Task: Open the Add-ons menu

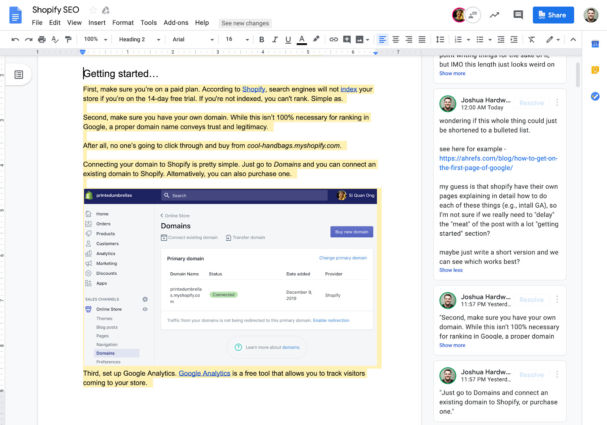Action: (x=175, y=22)
